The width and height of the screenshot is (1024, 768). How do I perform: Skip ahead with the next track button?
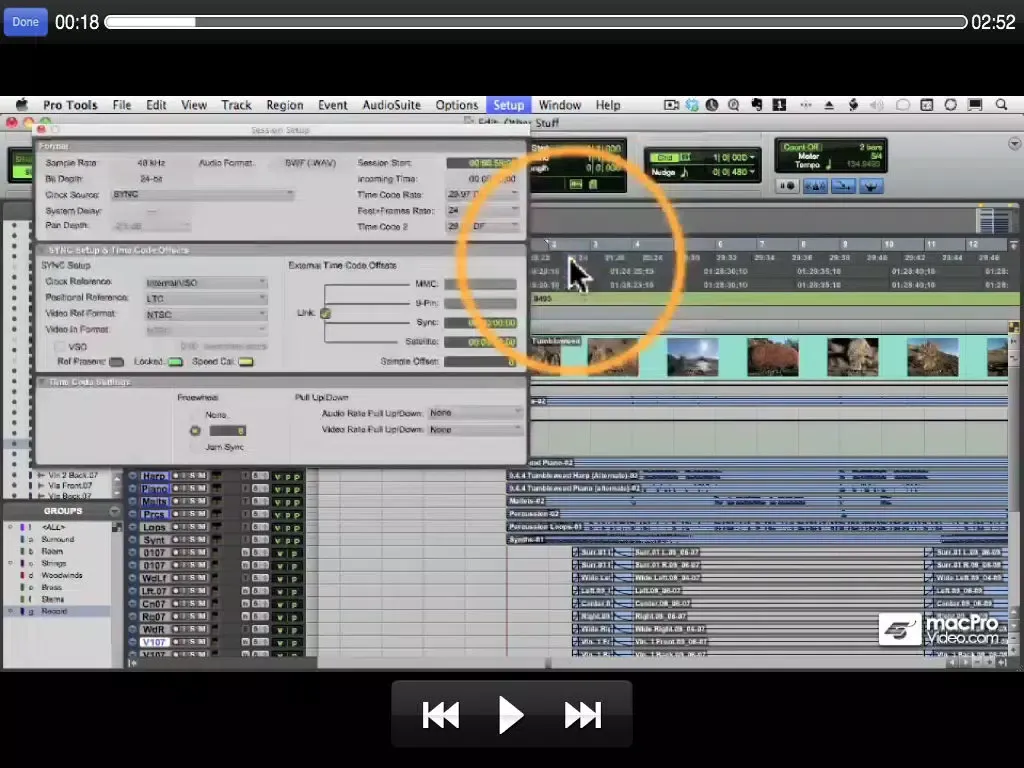tap(583, 714)
